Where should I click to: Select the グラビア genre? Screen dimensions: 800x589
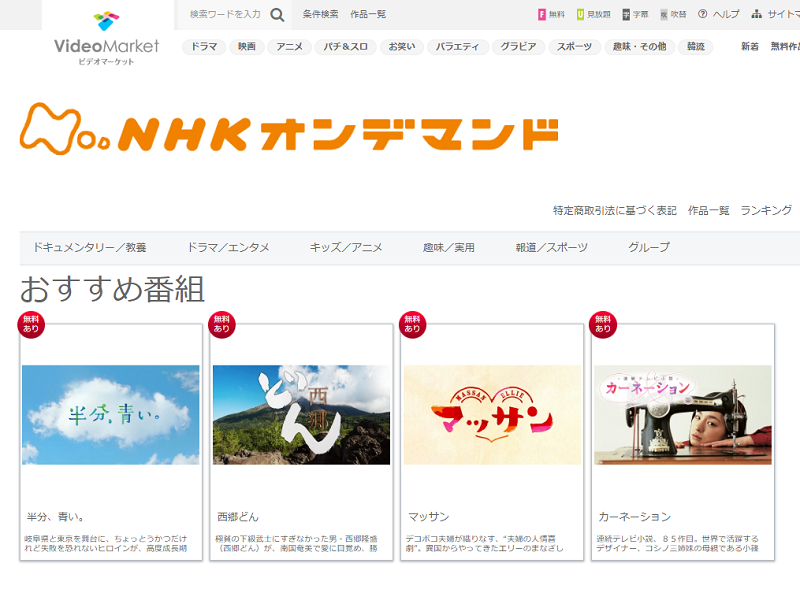[x=518, y=47]
